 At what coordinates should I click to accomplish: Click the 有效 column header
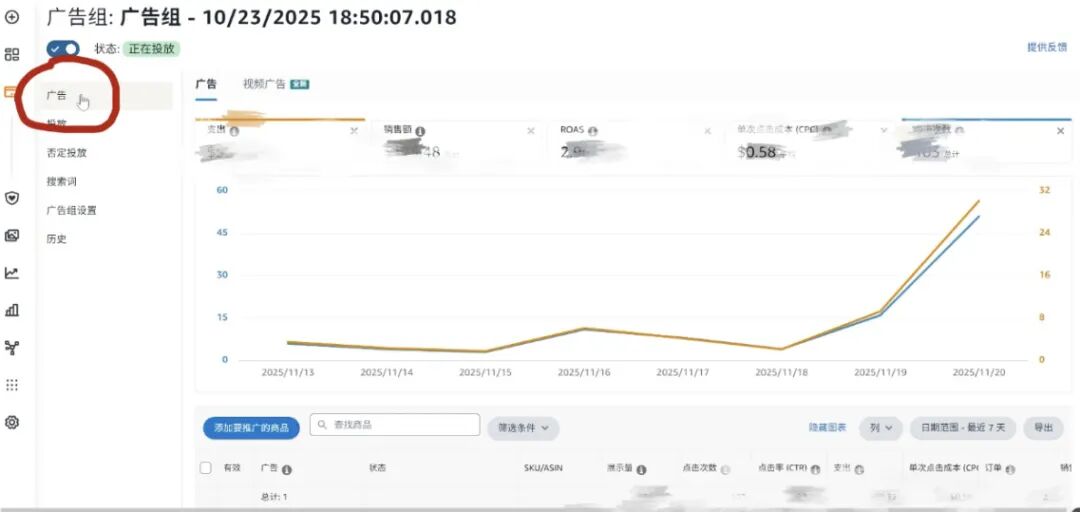coord(232,468)
